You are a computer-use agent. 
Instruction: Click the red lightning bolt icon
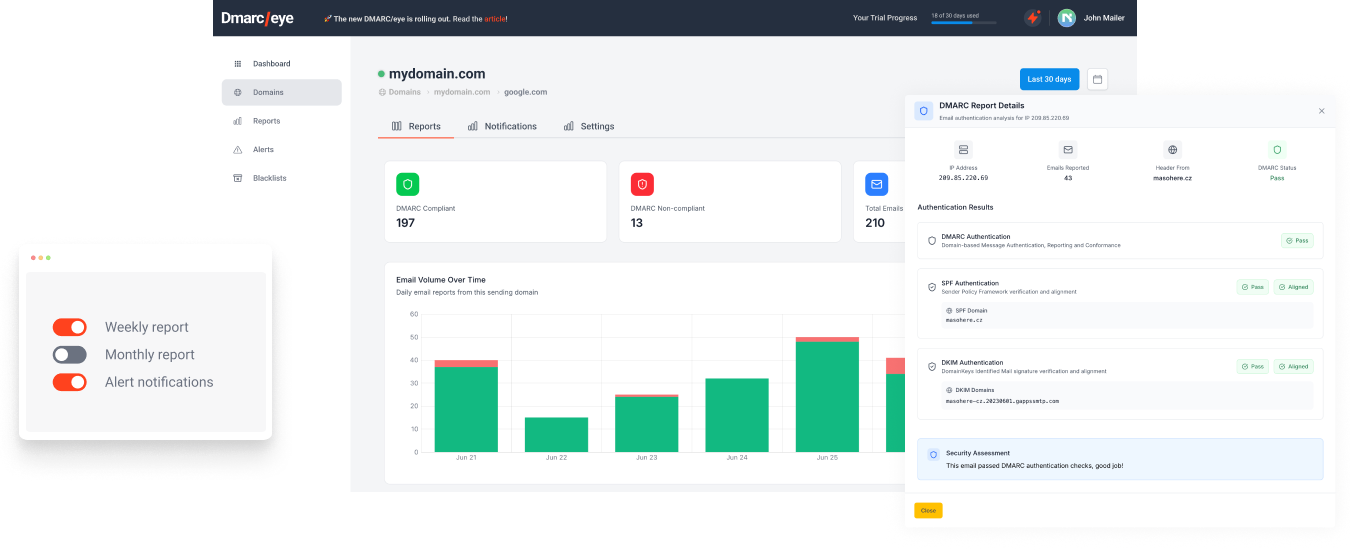click(1033, 18)
